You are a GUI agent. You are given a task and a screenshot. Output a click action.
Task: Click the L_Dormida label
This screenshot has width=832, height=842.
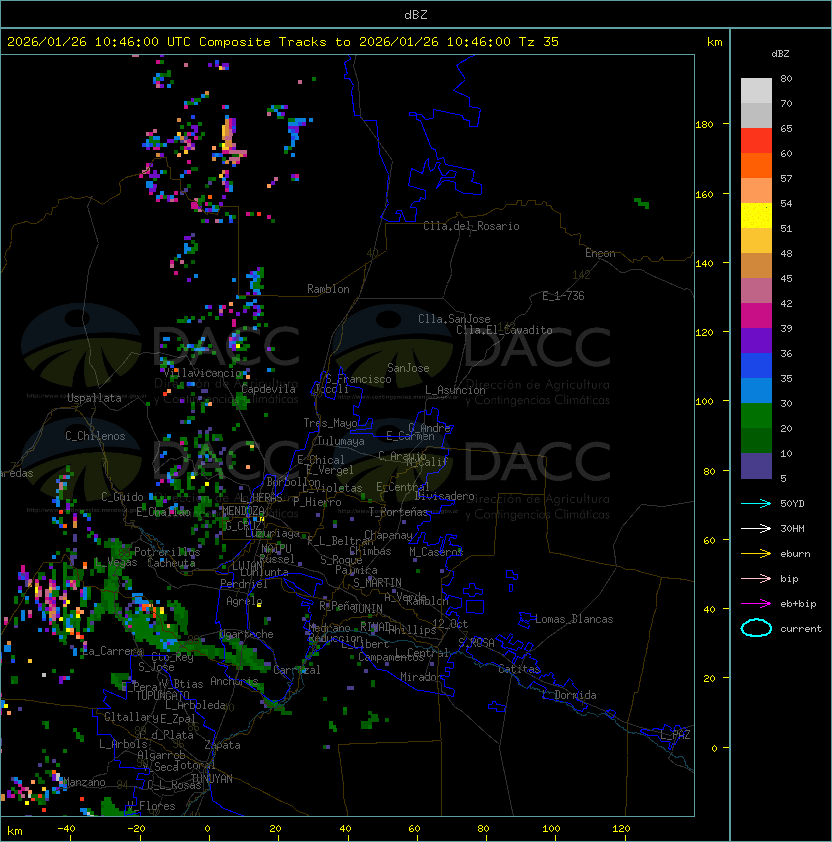569,695
